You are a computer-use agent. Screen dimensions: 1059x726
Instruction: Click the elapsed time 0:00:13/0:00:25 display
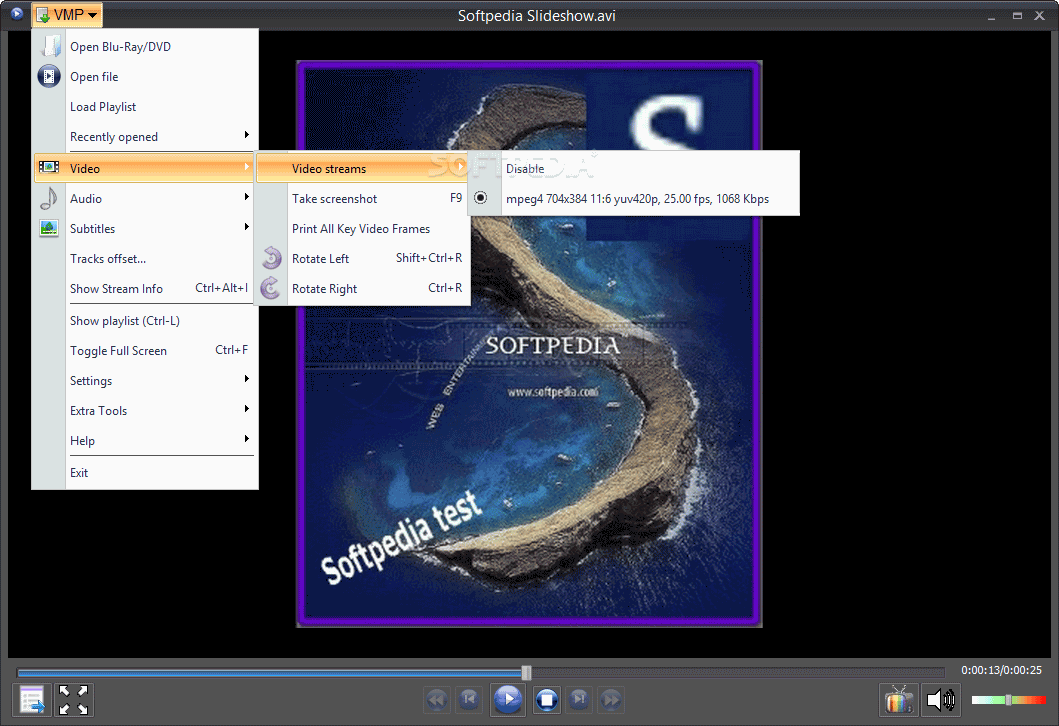coord(1001,670)
